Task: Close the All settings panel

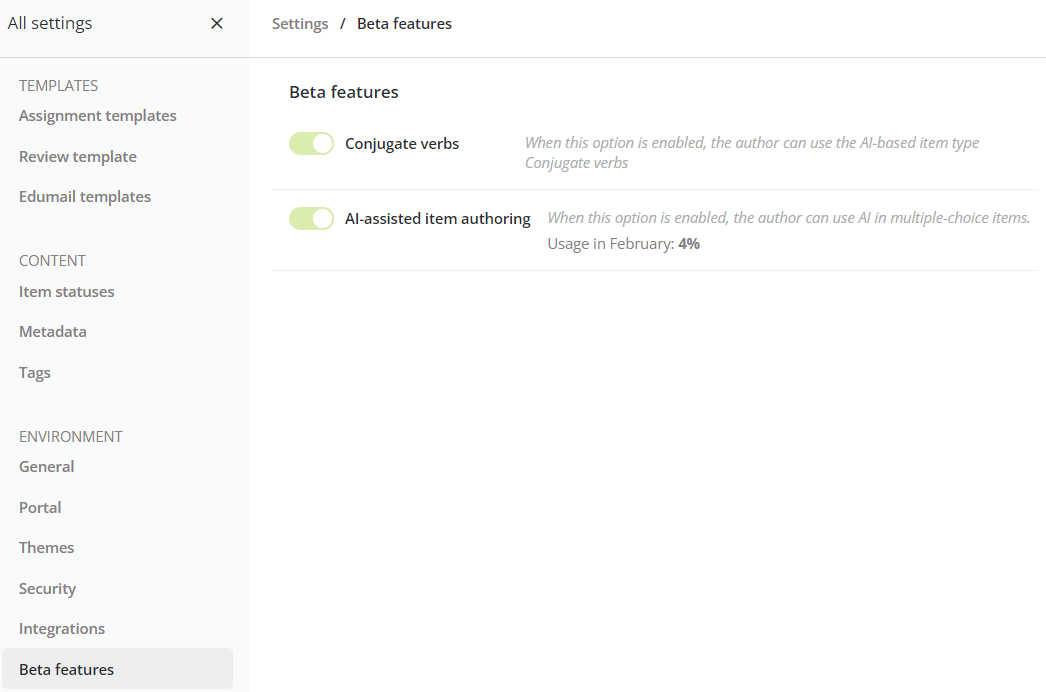Action: click(x=216, y=22)
